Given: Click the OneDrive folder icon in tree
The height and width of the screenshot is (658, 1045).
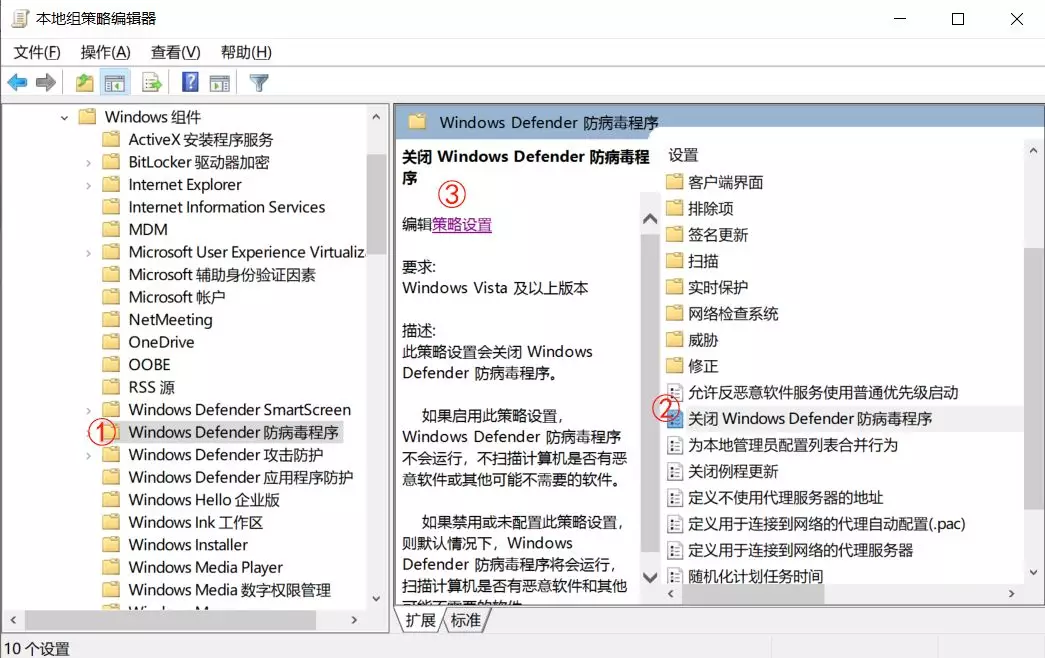Looking at the screenshot, I should [111, 341].
